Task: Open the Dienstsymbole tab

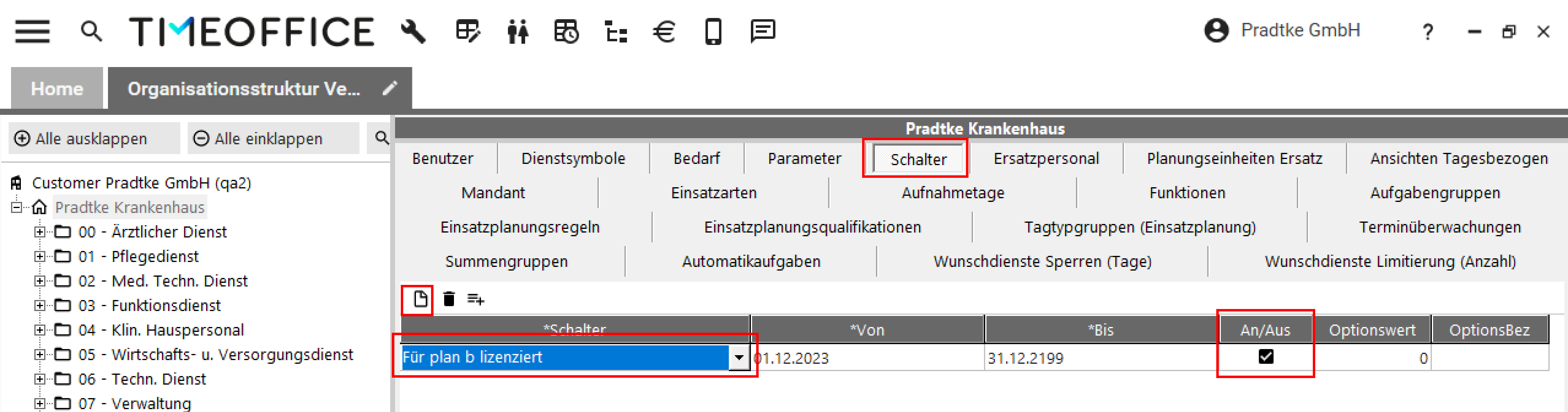Action: [573, 158]
